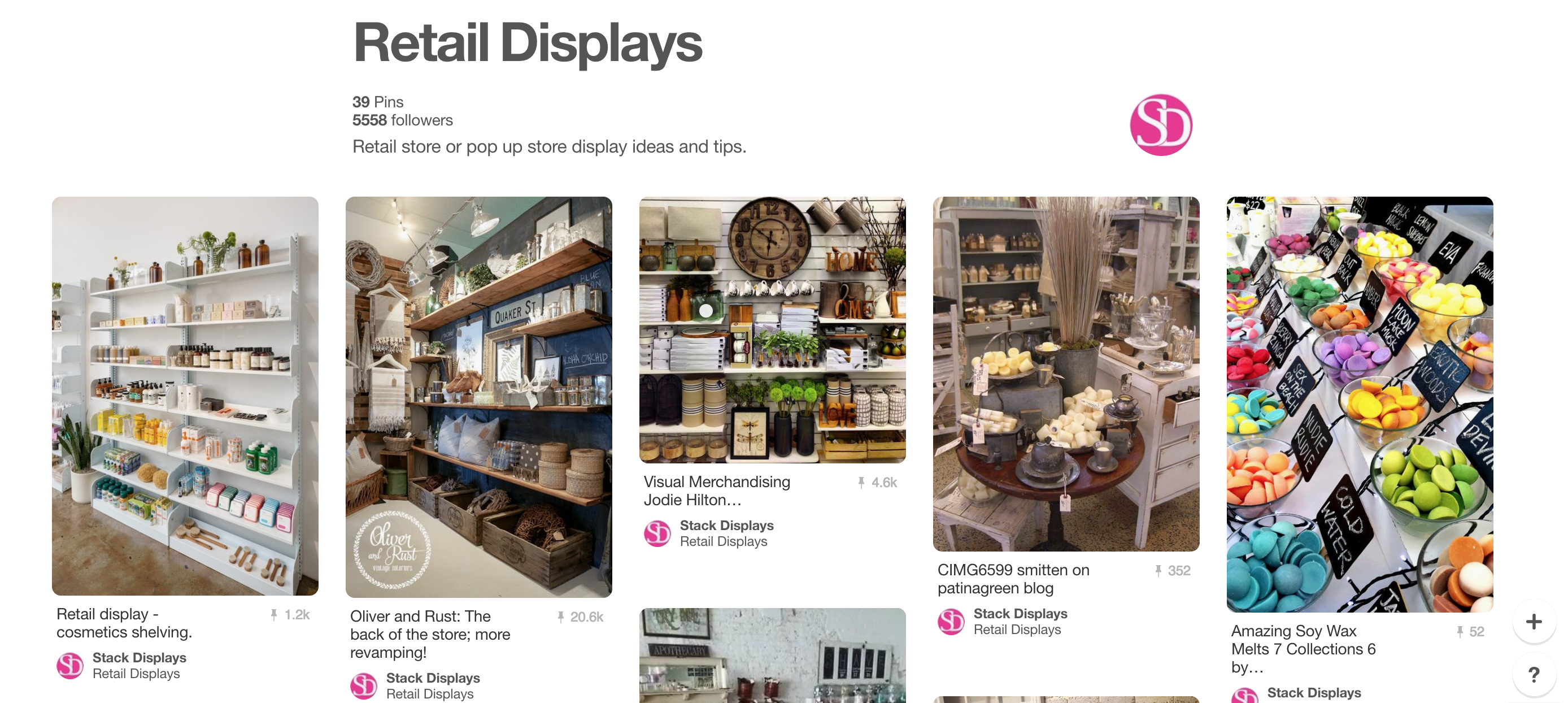Open the colorful soy wax melts image
This screenshot has width=1568, height=703.
pyautogui.click(x=1360, y=405)
